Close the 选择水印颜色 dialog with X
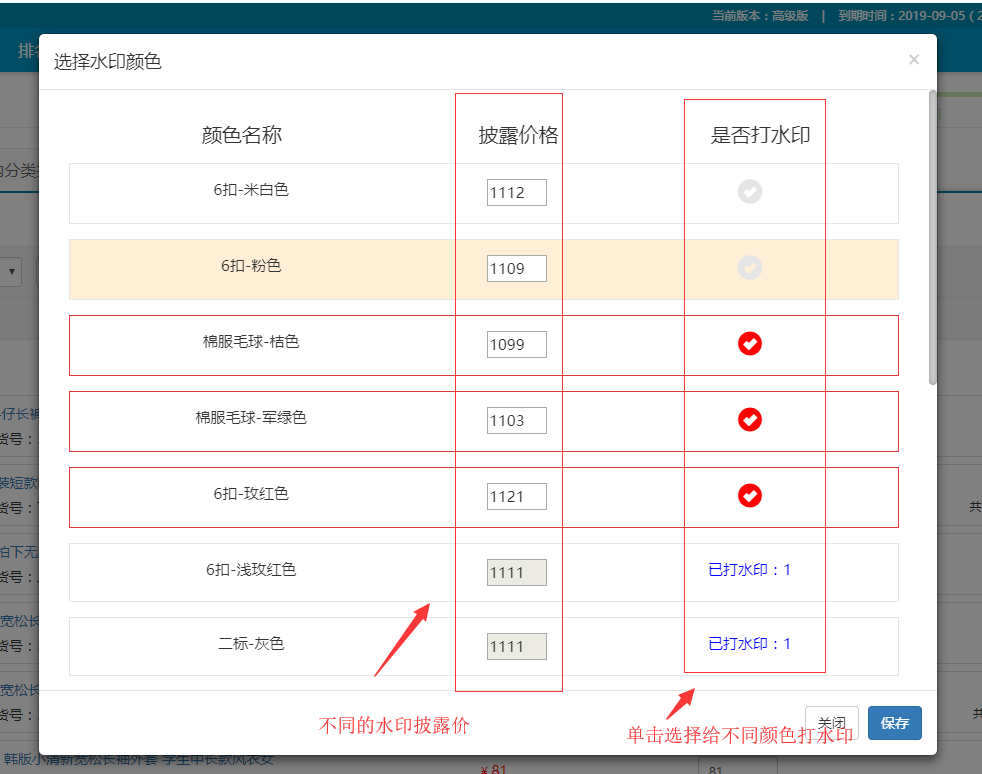The width and height of the screenshot is (982, 774). click(913, 60)
